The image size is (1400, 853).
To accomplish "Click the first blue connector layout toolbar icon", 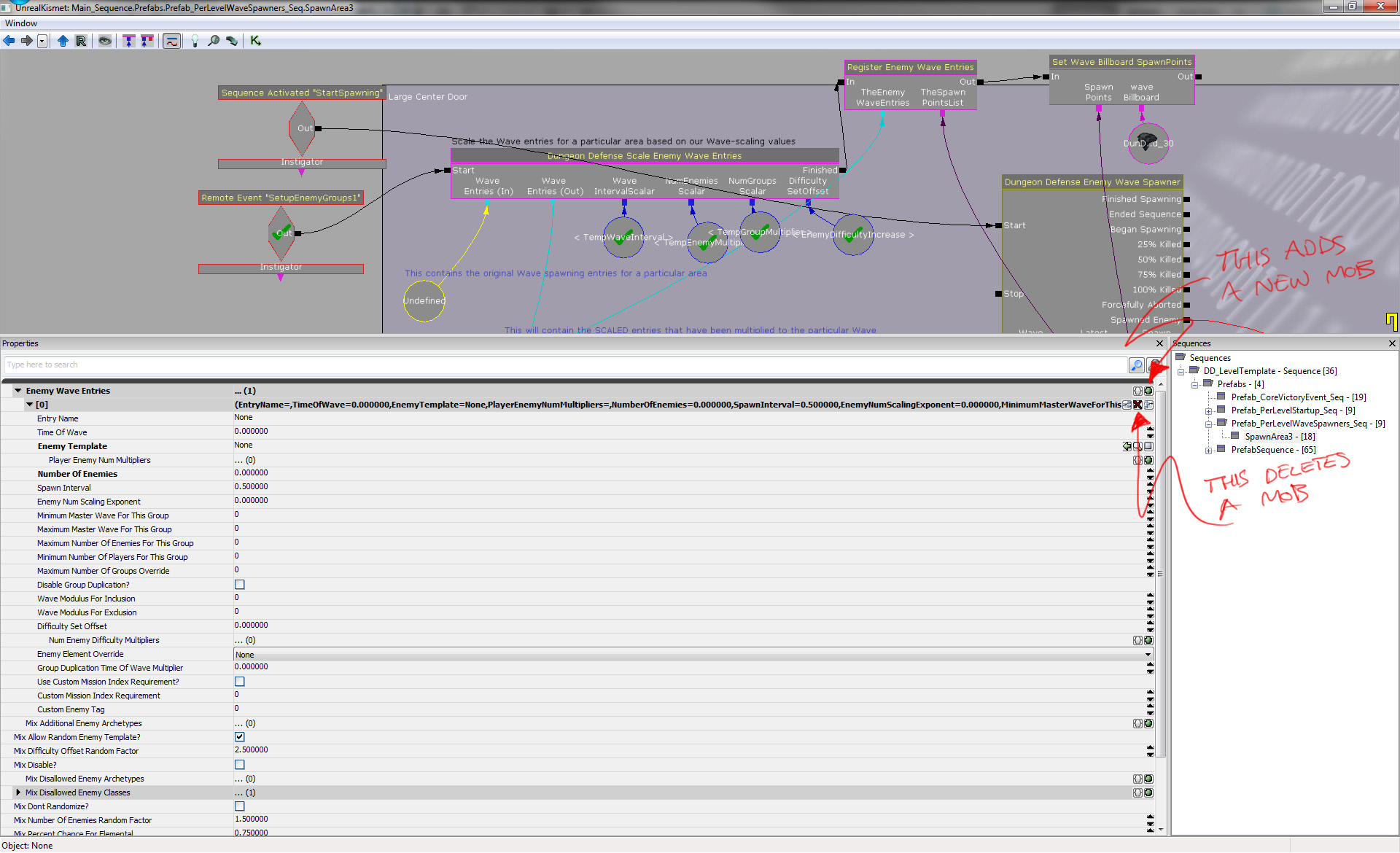I will [129, 41].
